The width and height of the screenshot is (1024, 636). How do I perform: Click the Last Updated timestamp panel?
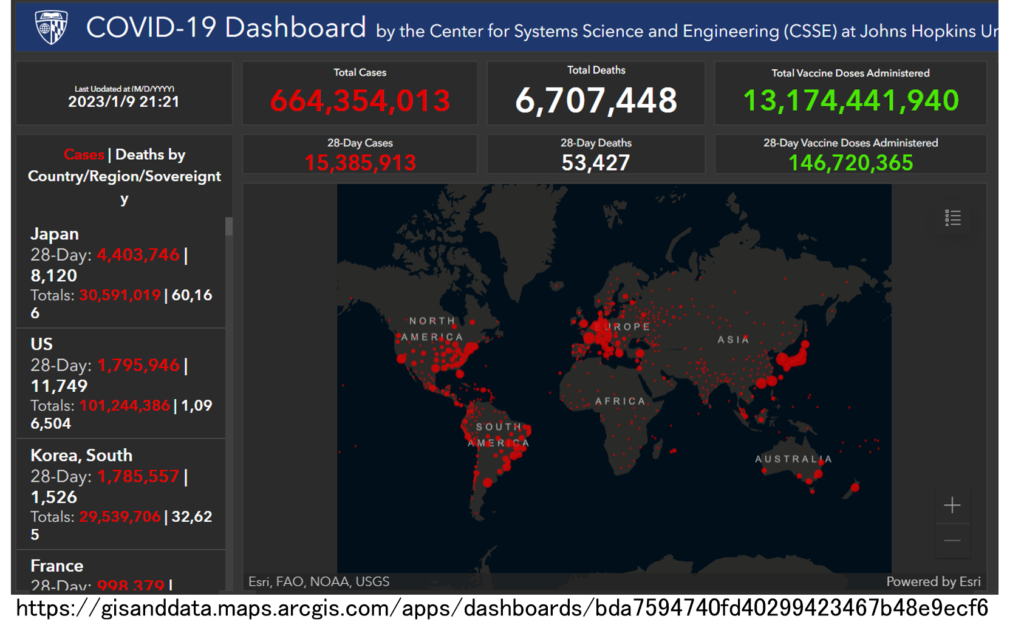(x=124, y=95)
